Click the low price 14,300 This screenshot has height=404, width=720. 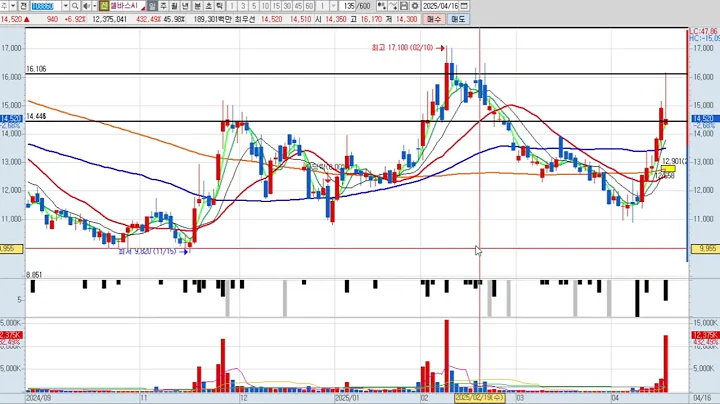coord(406,19)
